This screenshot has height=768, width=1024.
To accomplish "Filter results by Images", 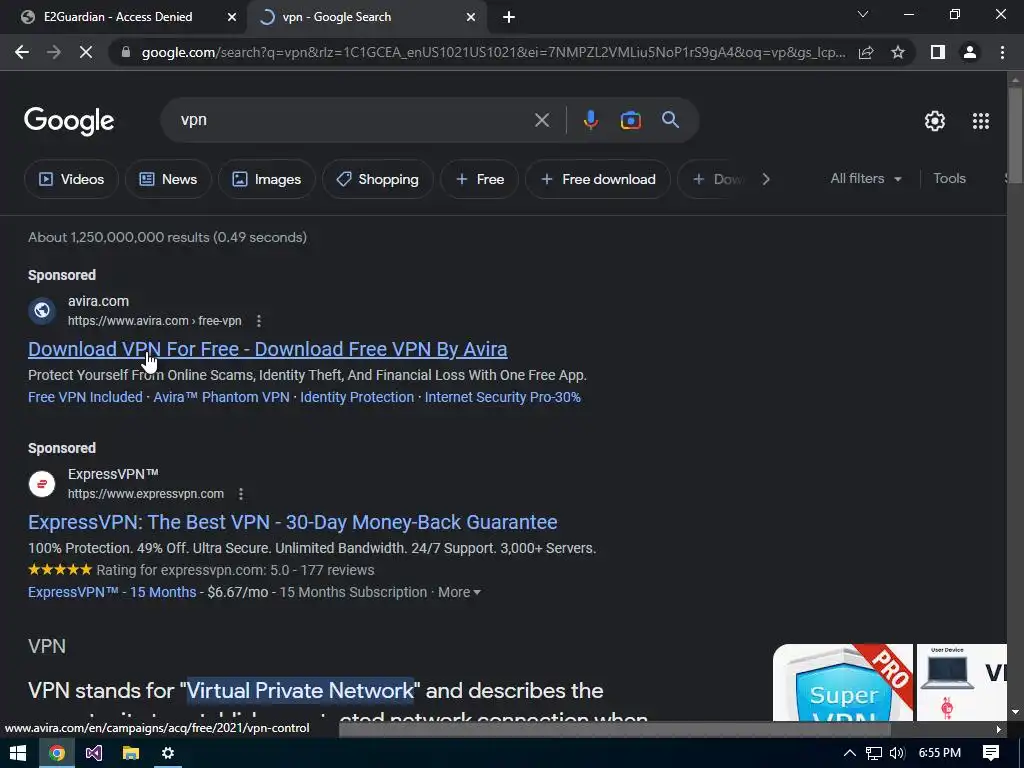I will click(266, 179).
